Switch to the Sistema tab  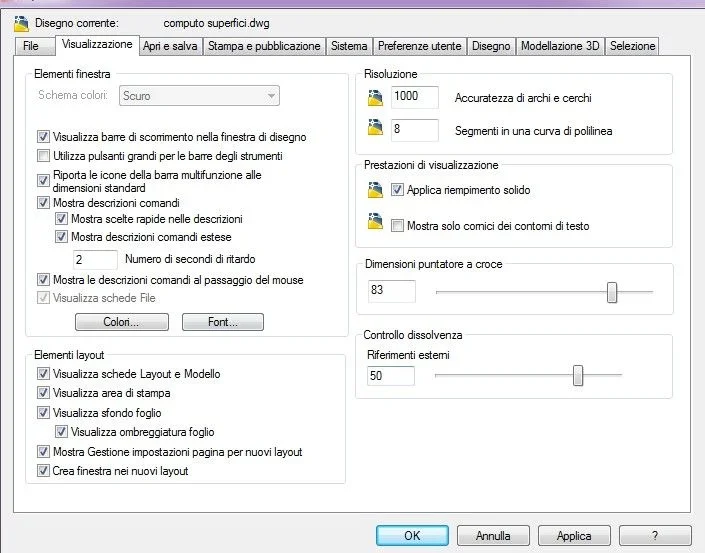pos(349,46)
